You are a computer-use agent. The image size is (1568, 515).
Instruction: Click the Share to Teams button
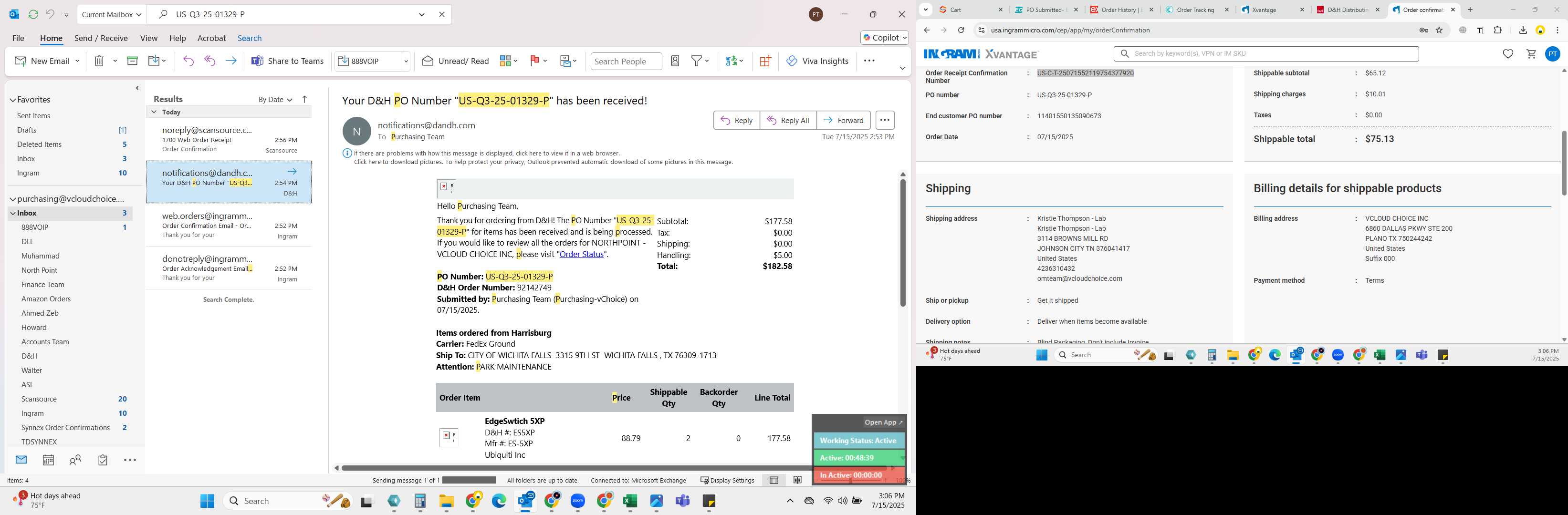pyautogui.click(x=287, y=61)
